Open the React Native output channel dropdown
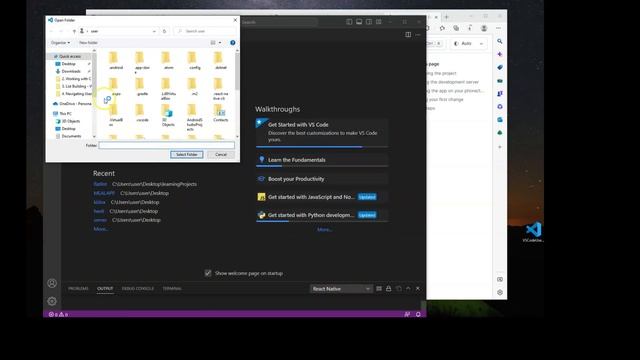Image resolution: width=640 pixels, height=360 pixels. click(341, 289)
